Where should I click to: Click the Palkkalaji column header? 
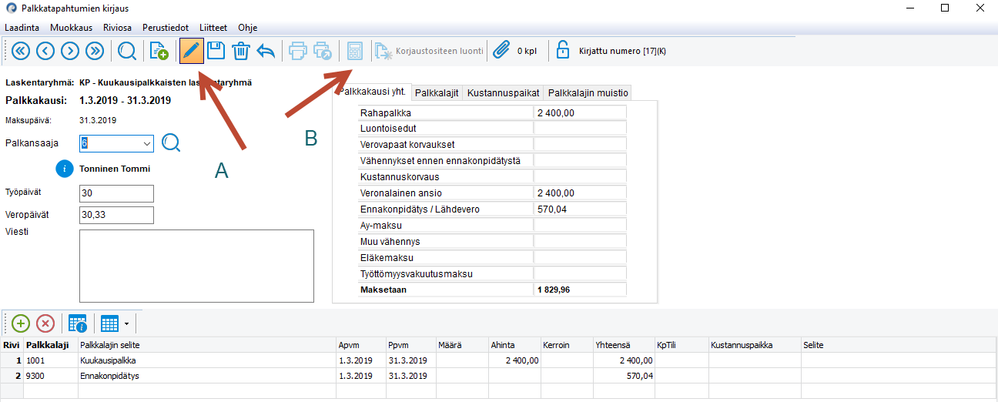[x=51, y=345]
